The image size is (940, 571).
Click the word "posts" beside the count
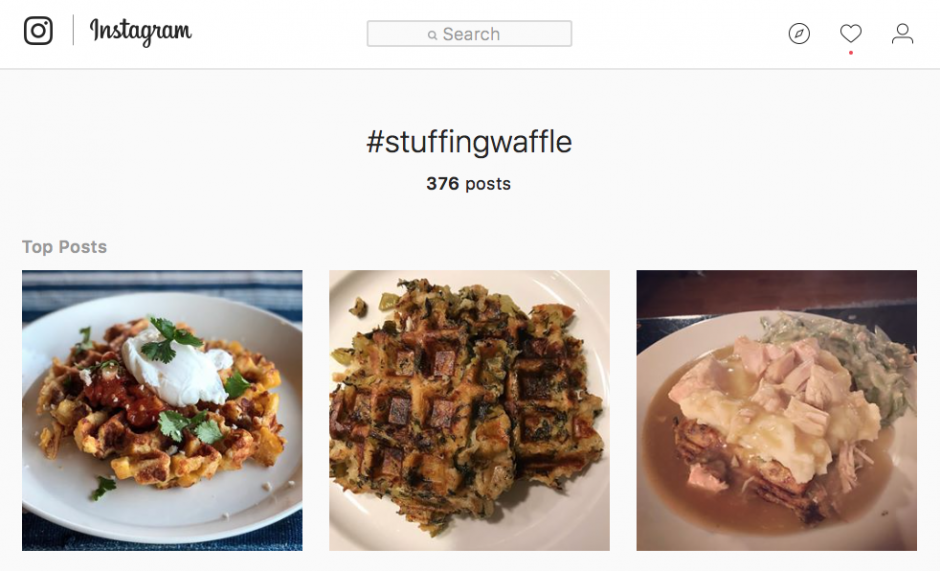click(488, 184)
